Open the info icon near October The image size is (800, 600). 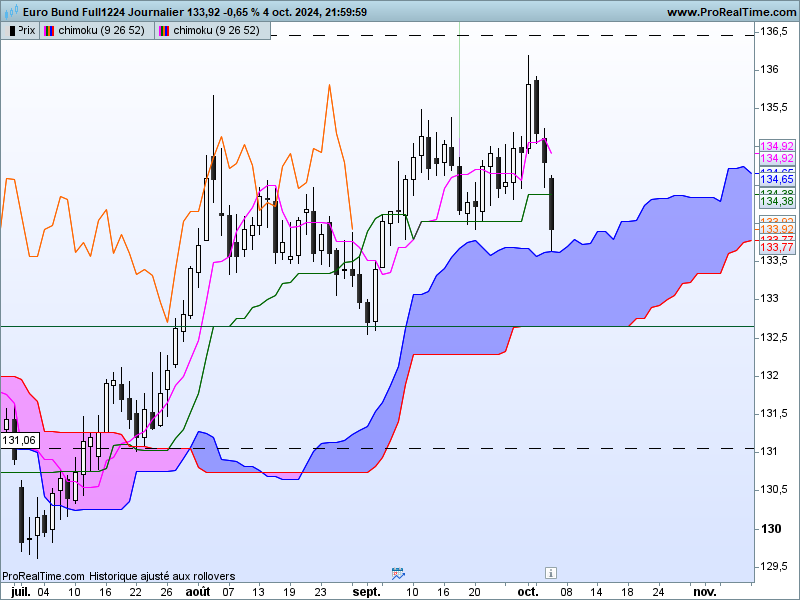pyautogui.click(x=551, y=573)
